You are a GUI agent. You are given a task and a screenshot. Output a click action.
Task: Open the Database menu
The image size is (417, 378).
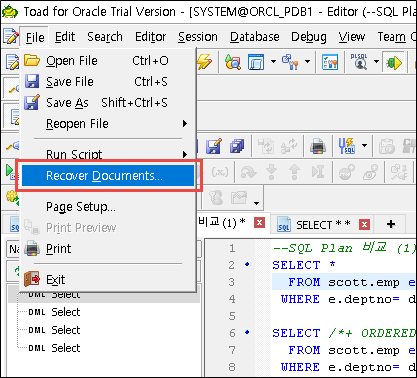pyautogui.click(x=255, y=37)
